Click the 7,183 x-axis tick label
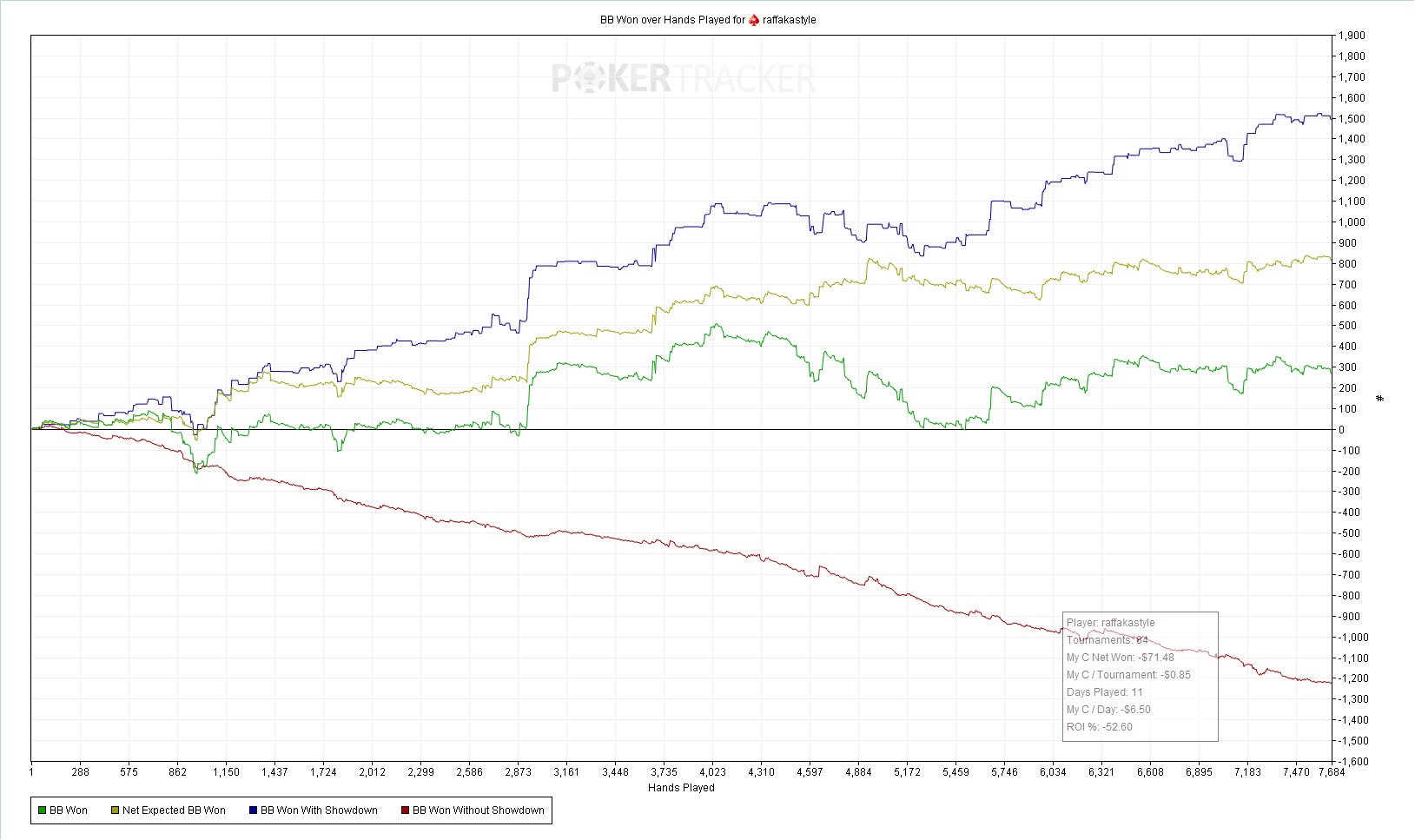This screenshot has height=840, width=1415. click(1248, 771)
